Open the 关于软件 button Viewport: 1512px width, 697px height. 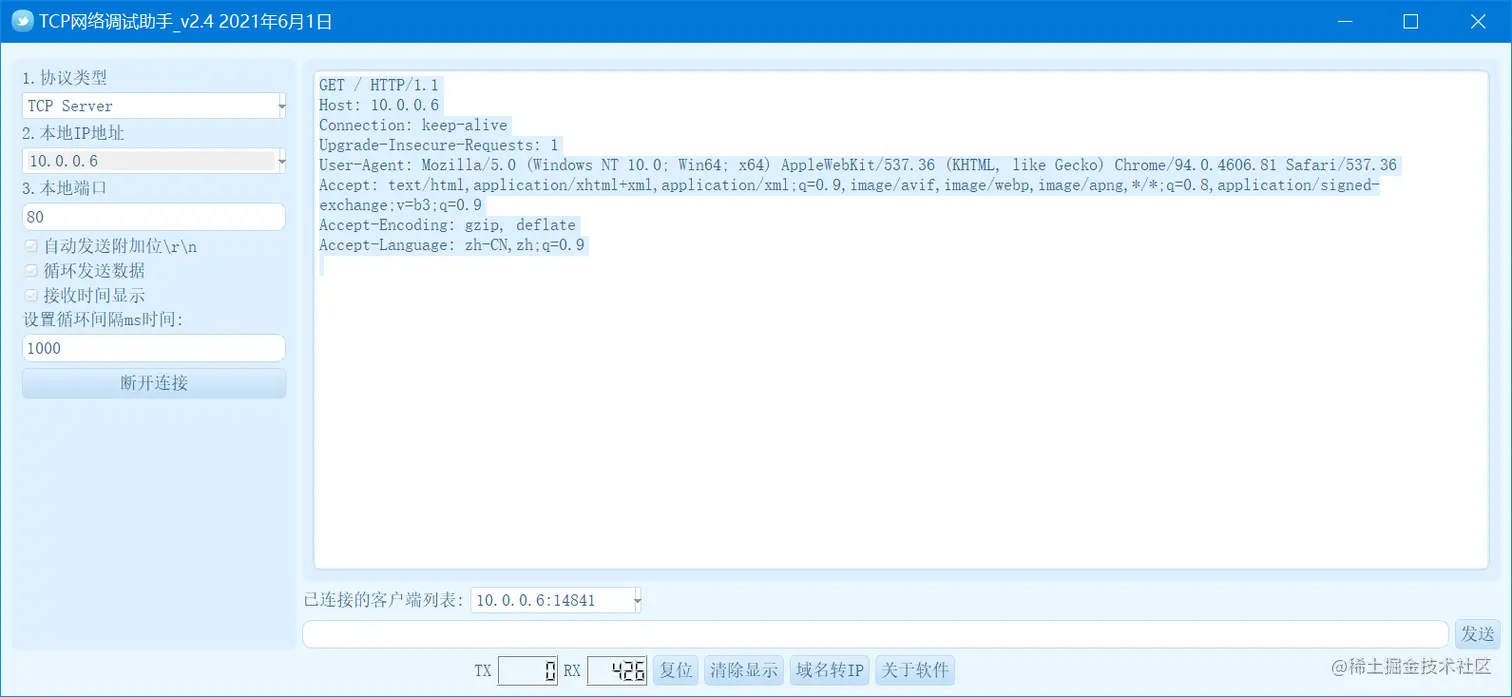coord(915,670)
